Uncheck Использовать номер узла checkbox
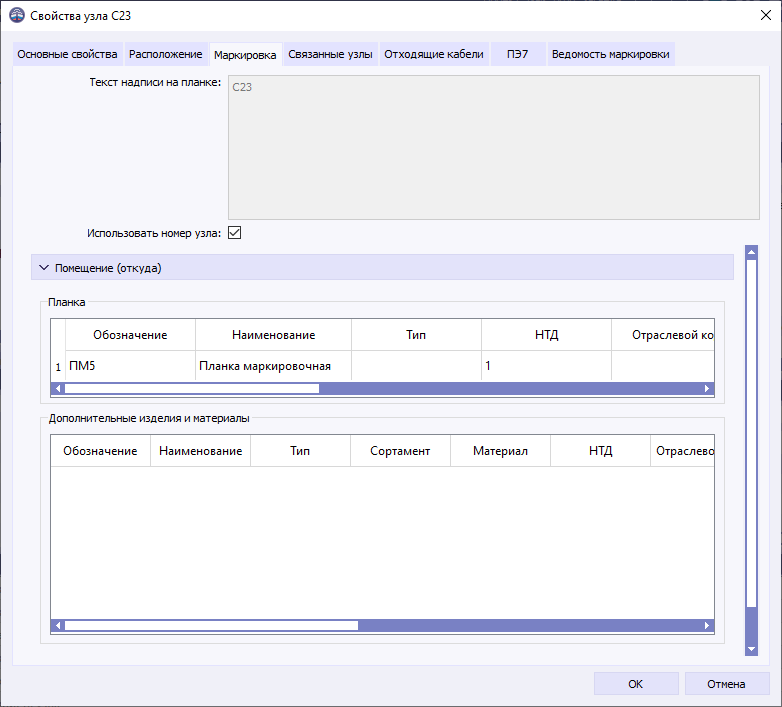782x707 pixels. pos(234,233)
